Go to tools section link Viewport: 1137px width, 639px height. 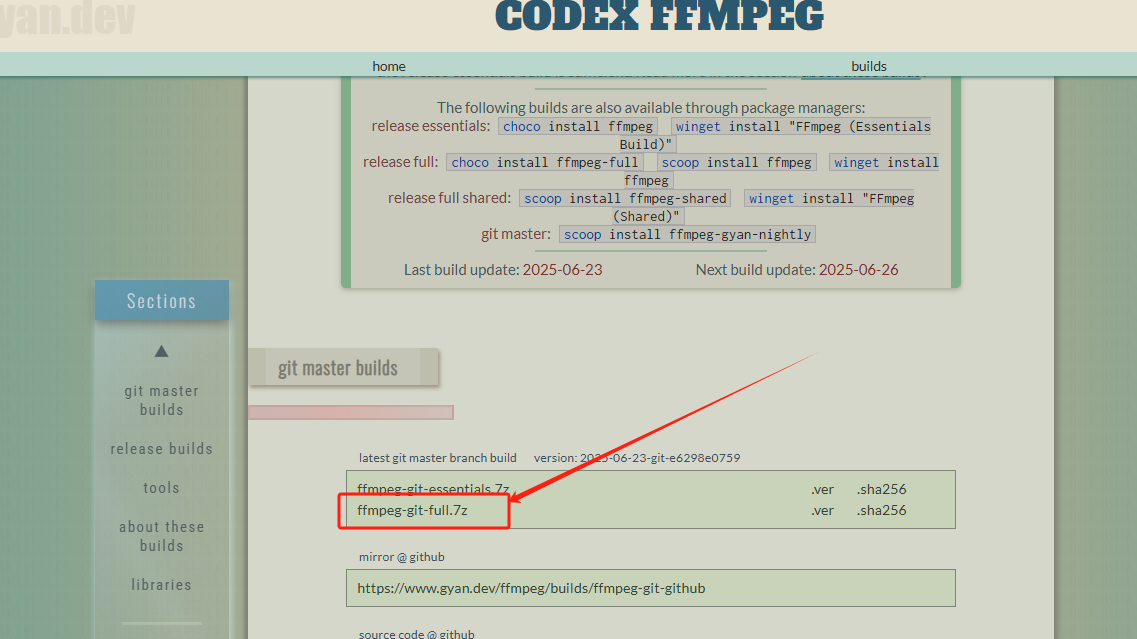coord(161,488)
